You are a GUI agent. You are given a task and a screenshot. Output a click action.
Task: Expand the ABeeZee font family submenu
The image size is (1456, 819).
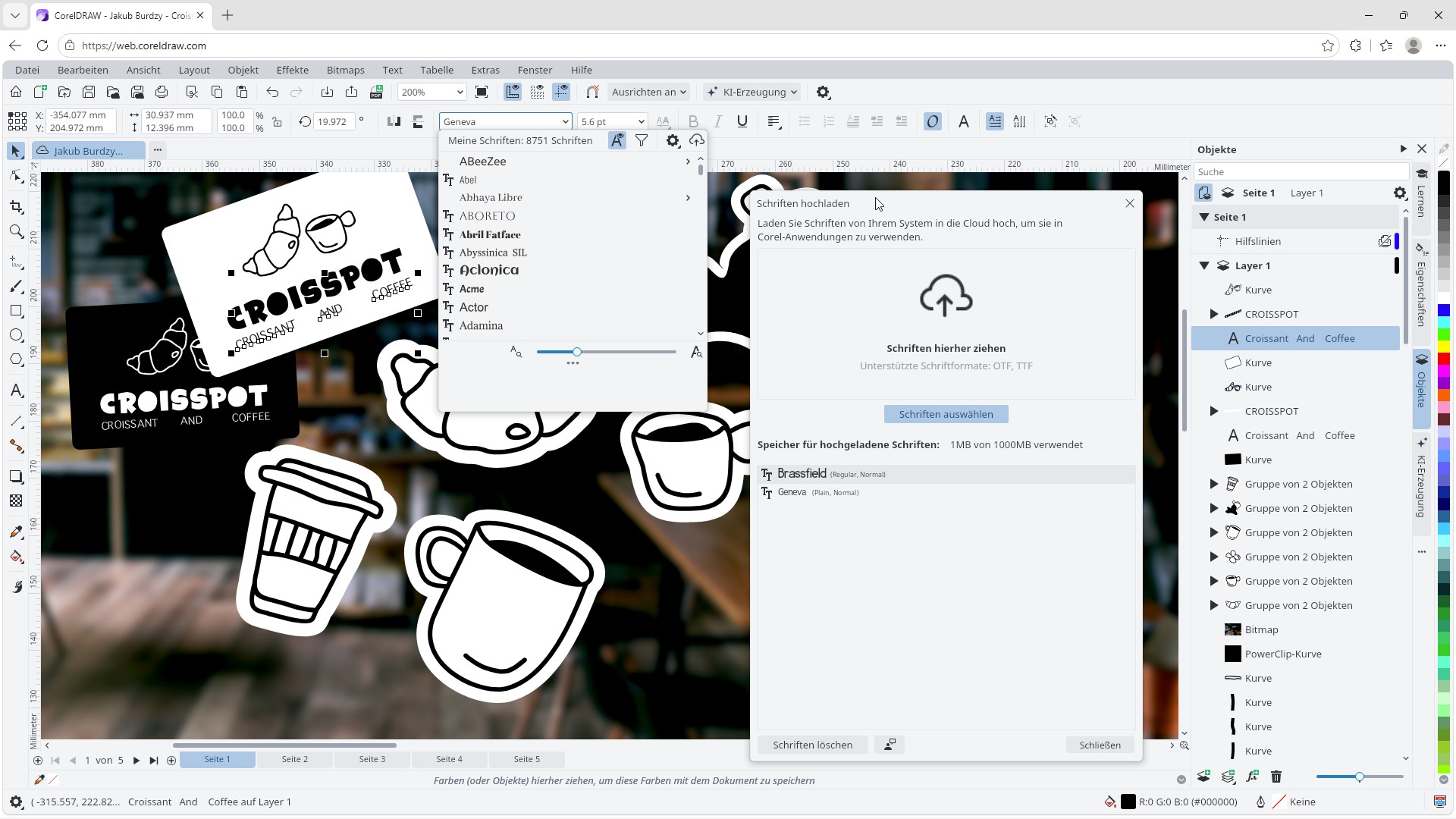688,162
